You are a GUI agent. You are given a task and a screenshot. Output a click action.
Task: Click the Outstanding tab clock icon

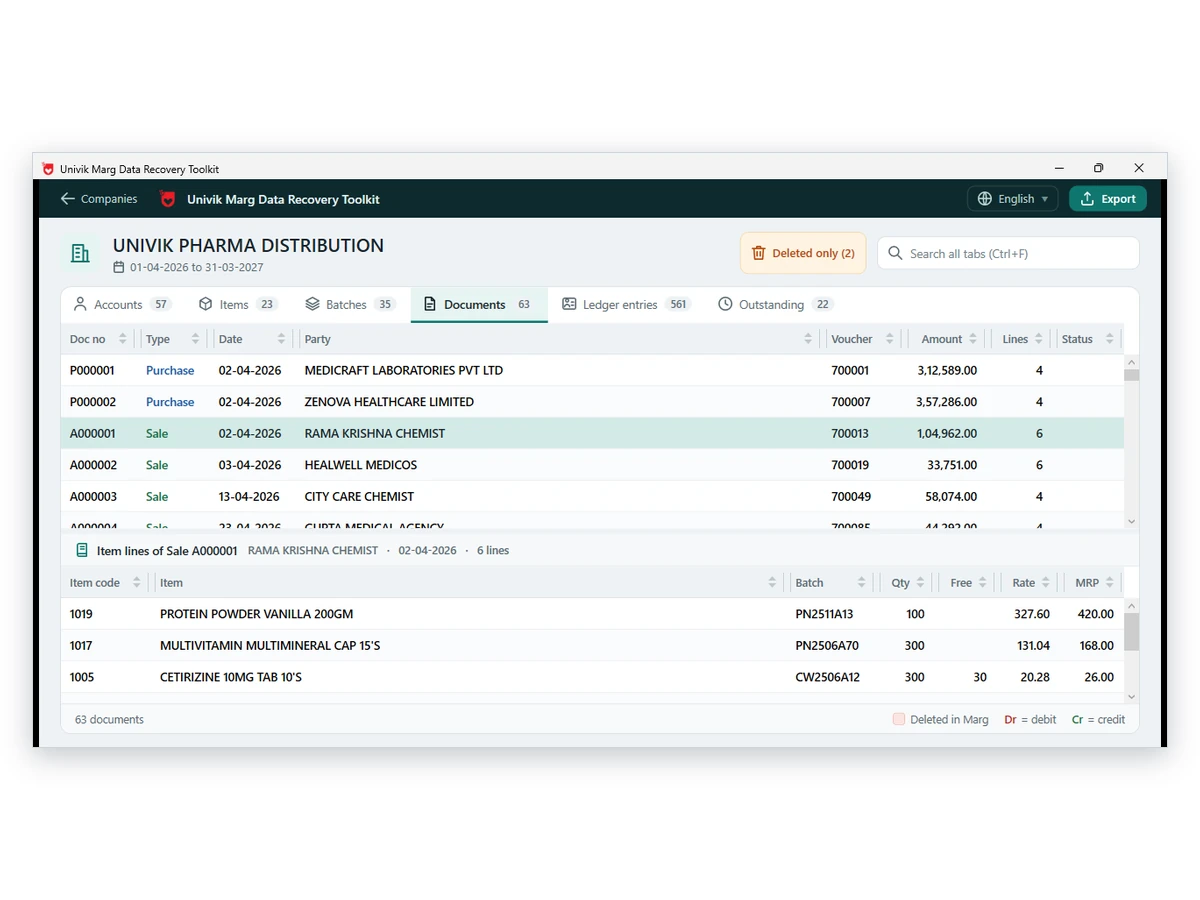coord(725,304)
